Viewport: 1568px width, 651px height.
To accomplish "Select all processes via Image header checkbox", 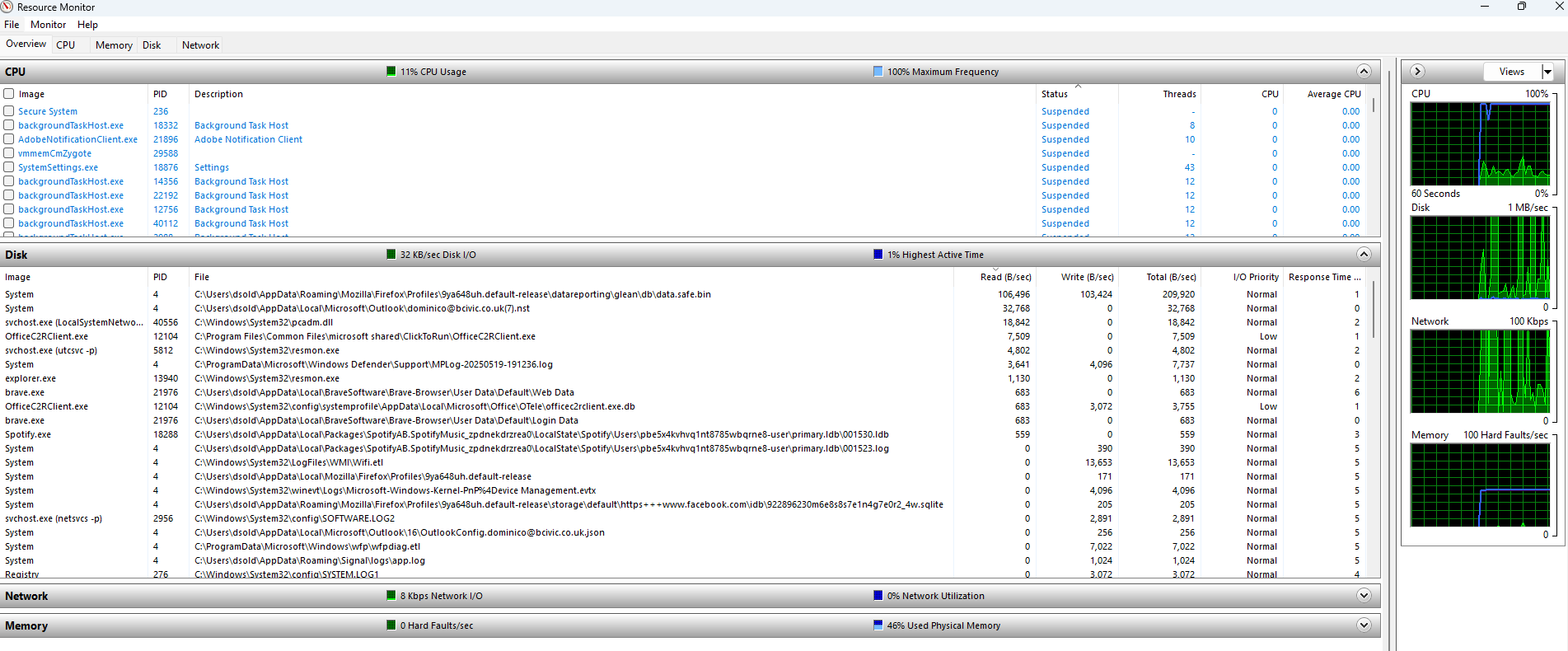I will pyautogui.click(x=9, y=94).
